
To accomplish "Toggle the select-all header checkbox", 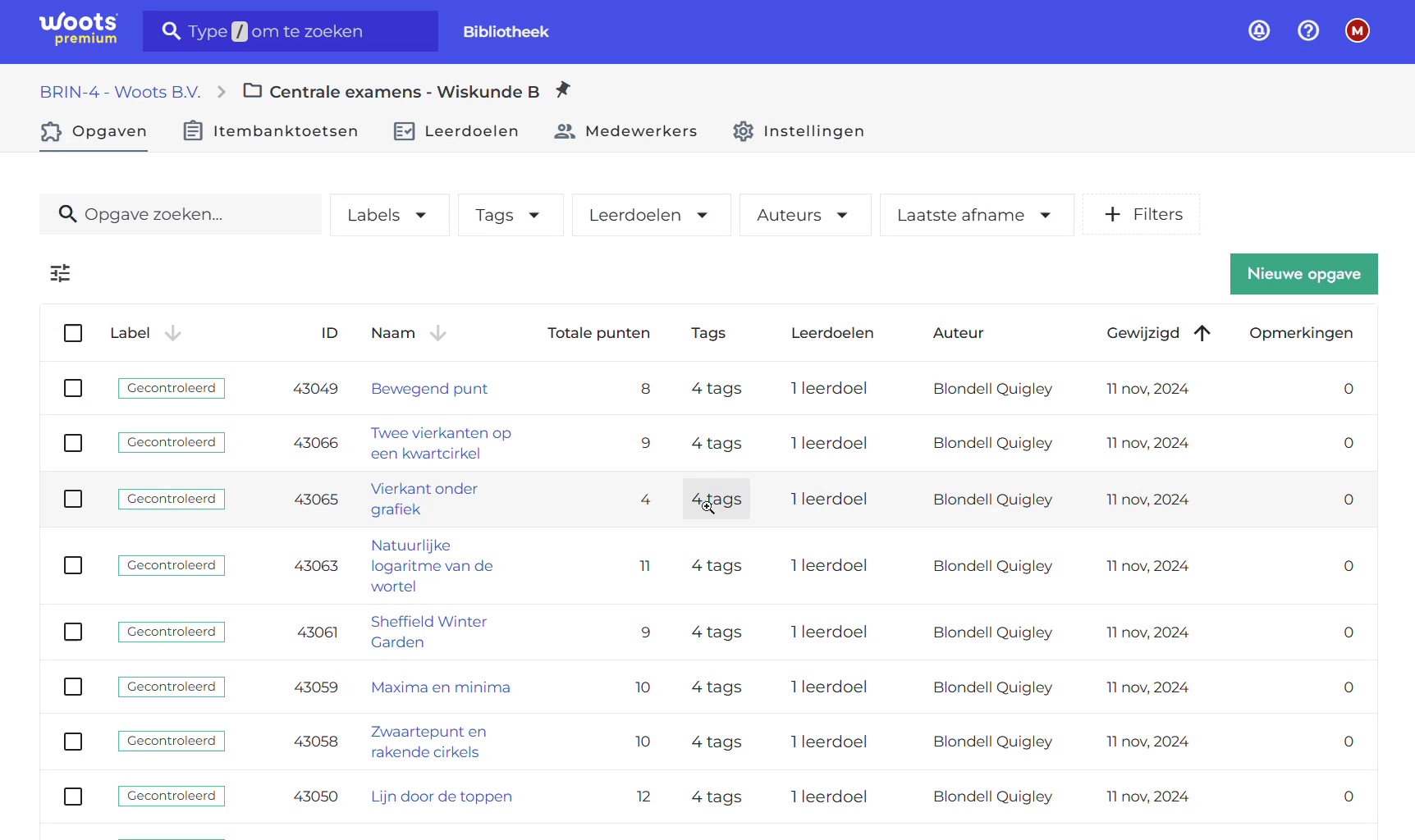I will click(73, 333).
